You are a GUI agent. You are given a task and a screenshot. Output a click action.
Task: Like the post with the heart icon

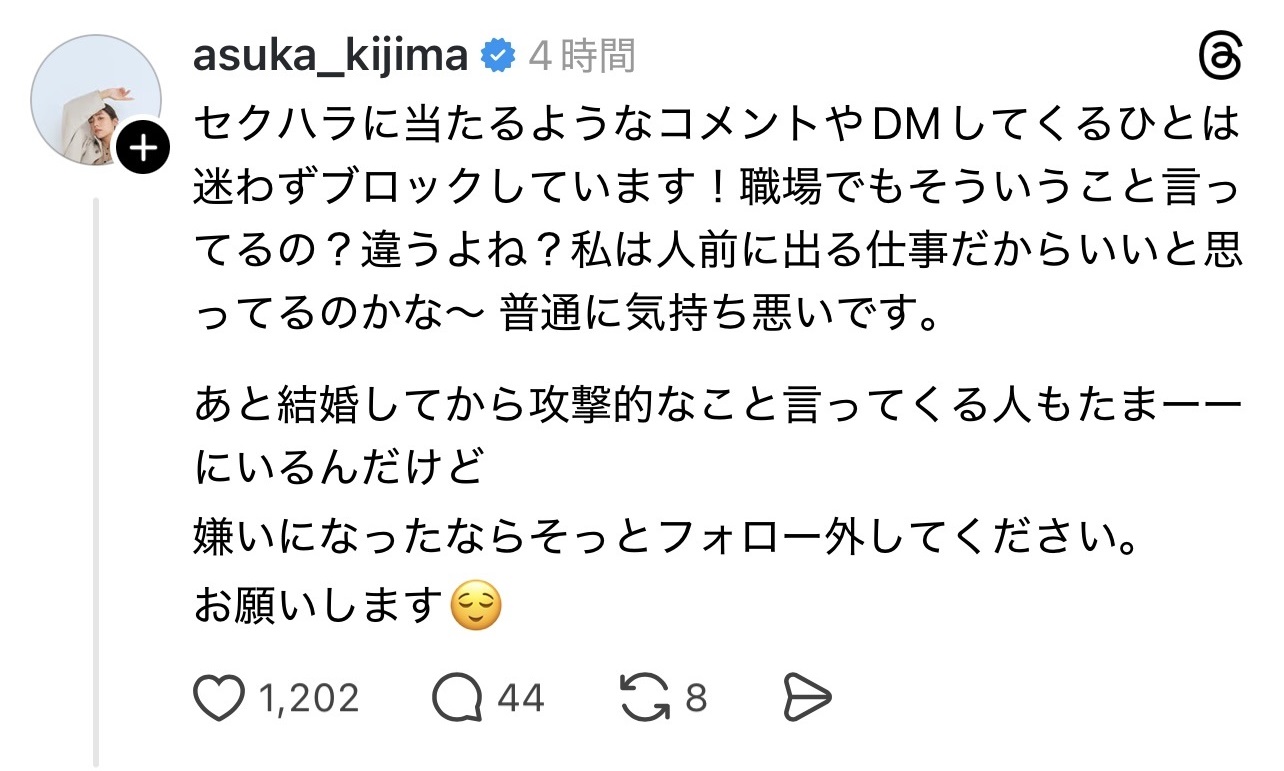[x=217, y=698]
